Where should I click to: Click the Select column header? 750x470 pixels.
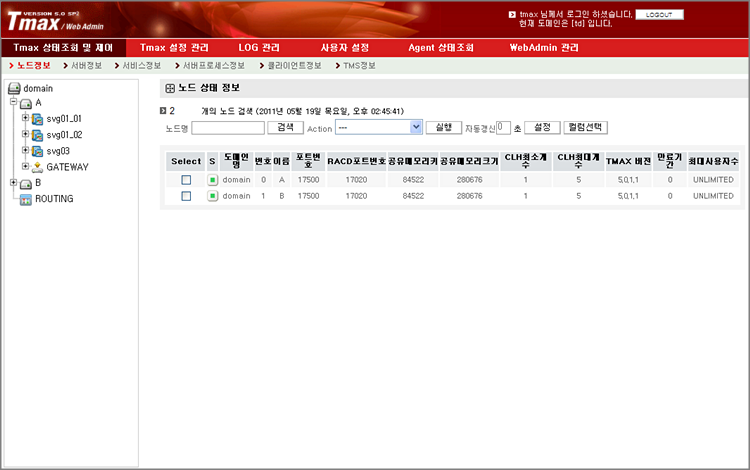pos(186,162)
